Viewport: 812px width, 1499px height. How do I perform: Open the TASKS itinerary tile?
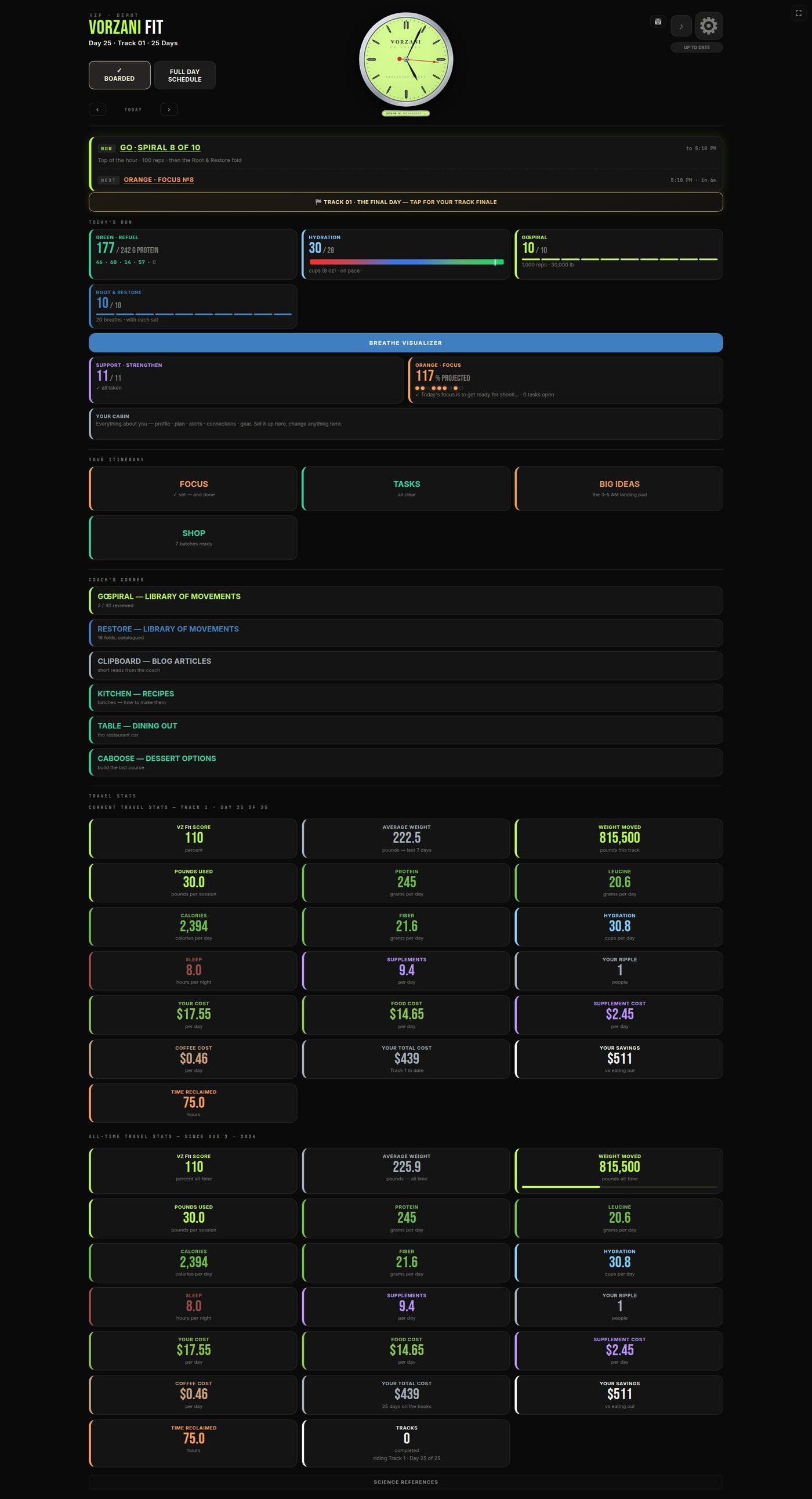click(406, 489)
